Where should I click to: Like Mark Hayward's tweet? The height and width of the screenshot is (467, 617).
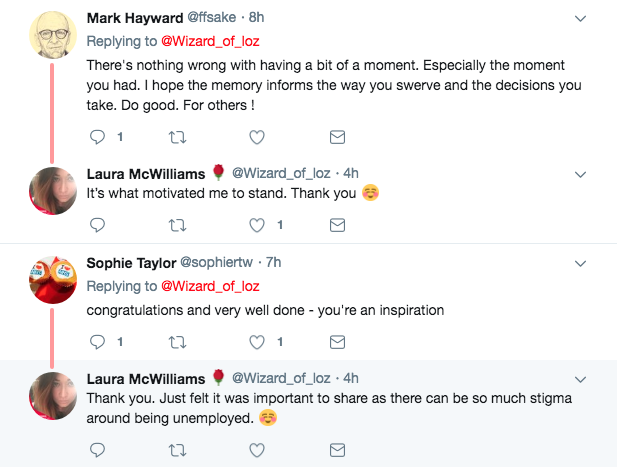[257, 136]
